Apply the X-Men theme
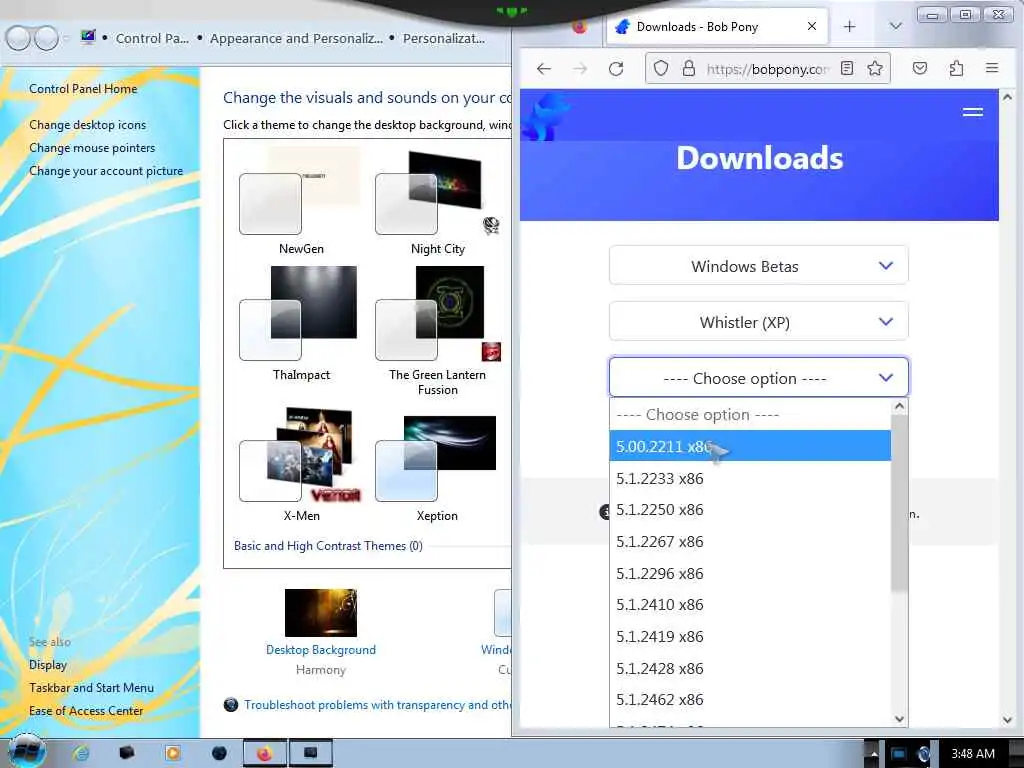Image resolution: width=1024 pixels, height=768 pixels. pyautogui.click(x=301, y=464)
